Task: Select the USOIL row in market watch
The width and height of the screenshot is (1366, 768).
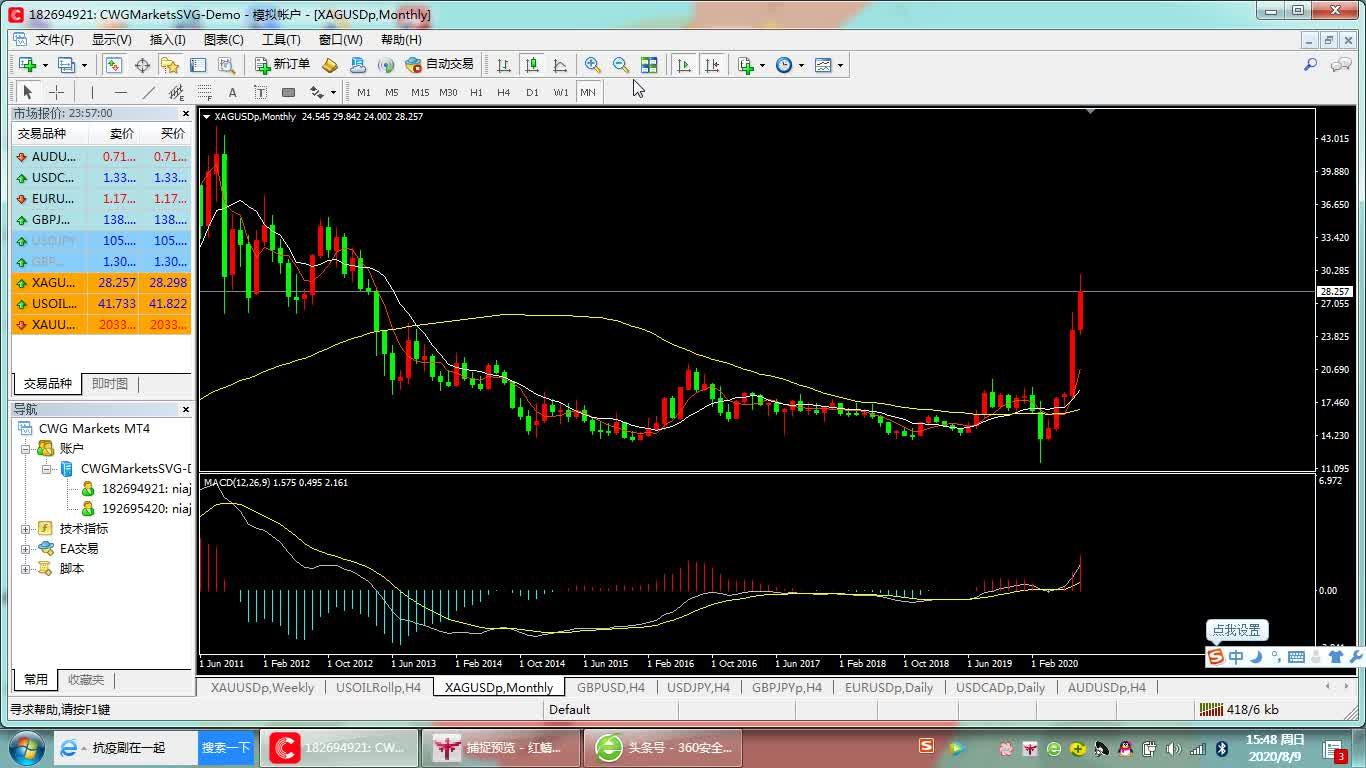Action: [x=101, y=303]
